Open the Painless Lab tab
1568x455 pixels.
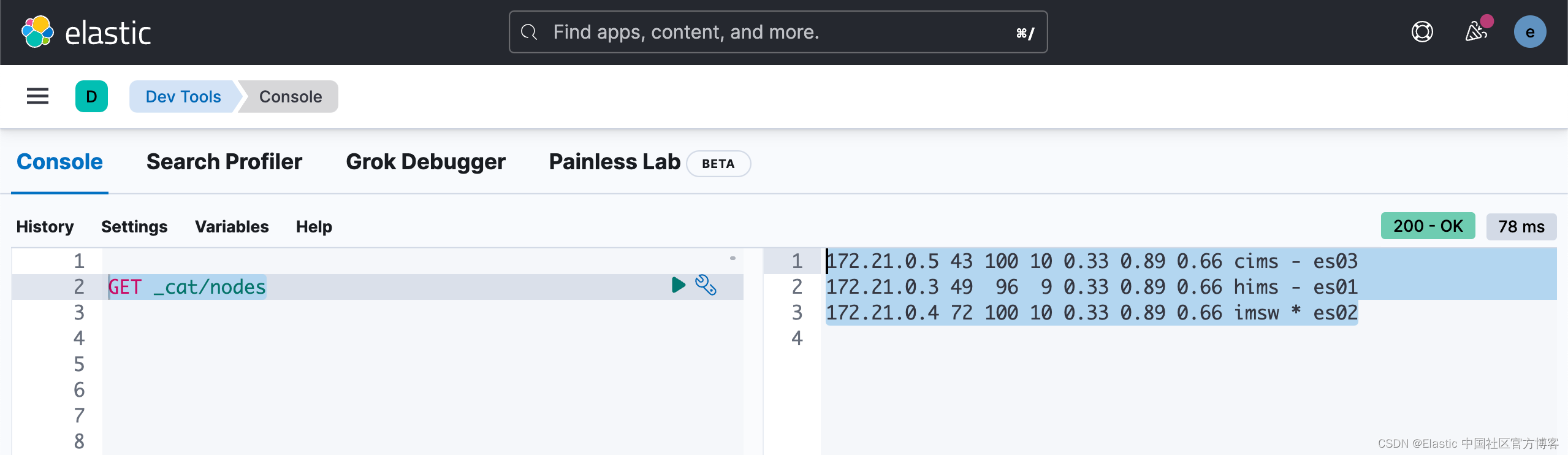[x=614, y=162]
